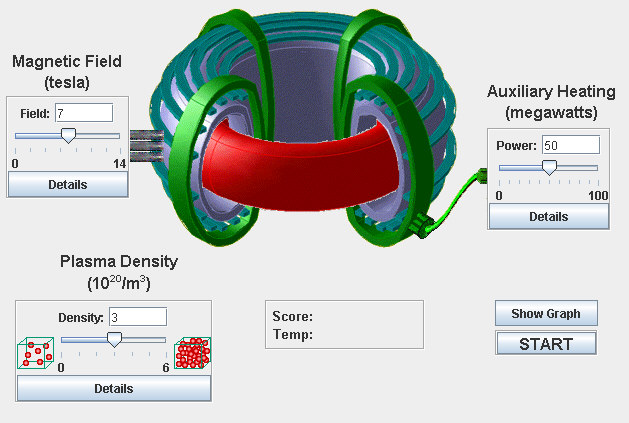Image resolution: width=629 pixels, height=423 pixels.
Task: Open Auxiliary Heating Details
Action: tap(548, 216)
